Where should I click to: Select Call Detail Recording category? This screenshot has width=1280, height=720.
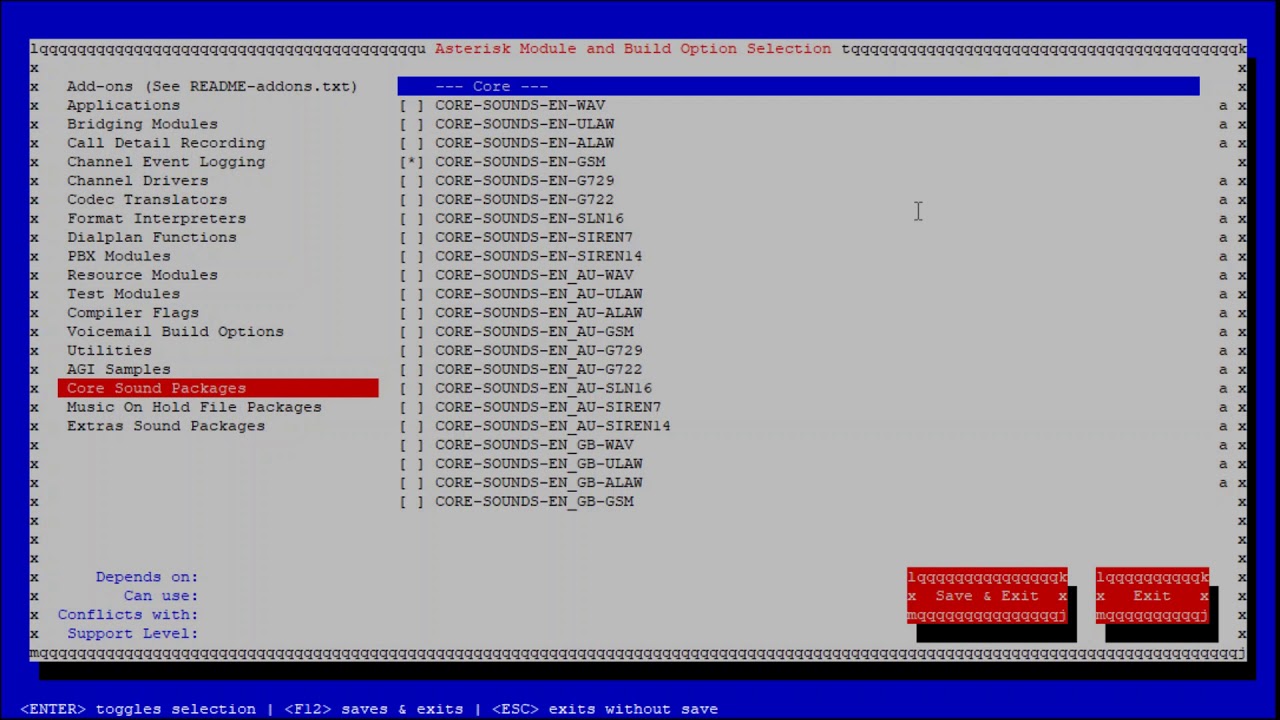pyautogui.click(x=166, y=143)
